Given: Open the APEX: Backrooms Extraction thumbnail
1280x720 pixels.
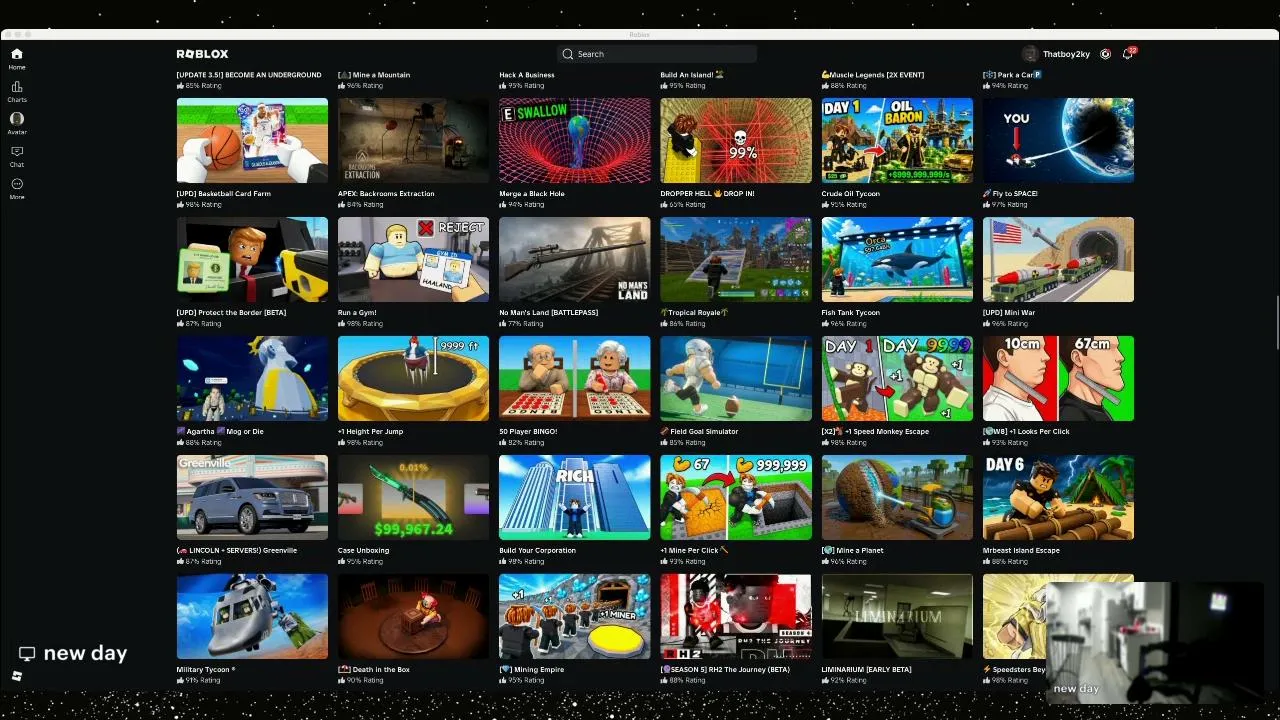Looking at the screenshot, I should pos(413,140).
